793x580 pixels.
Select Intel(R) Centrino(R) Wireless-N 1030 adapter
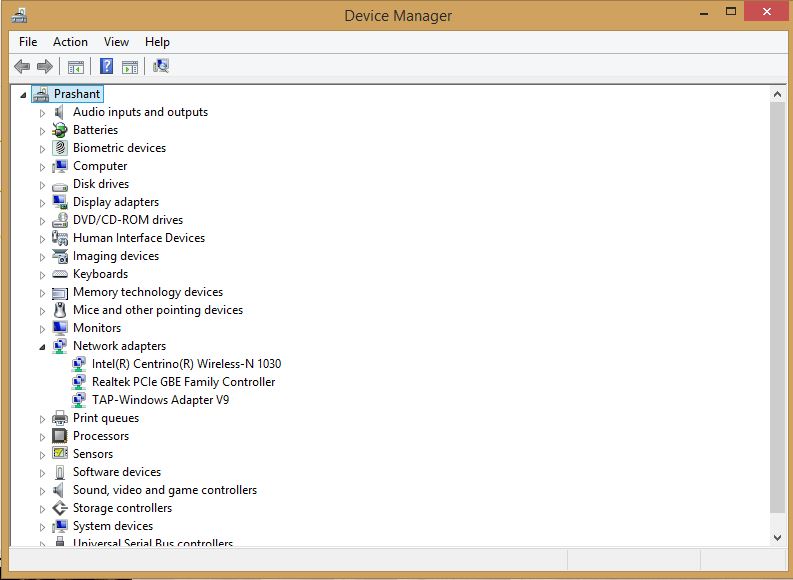[x=186, y=364]
